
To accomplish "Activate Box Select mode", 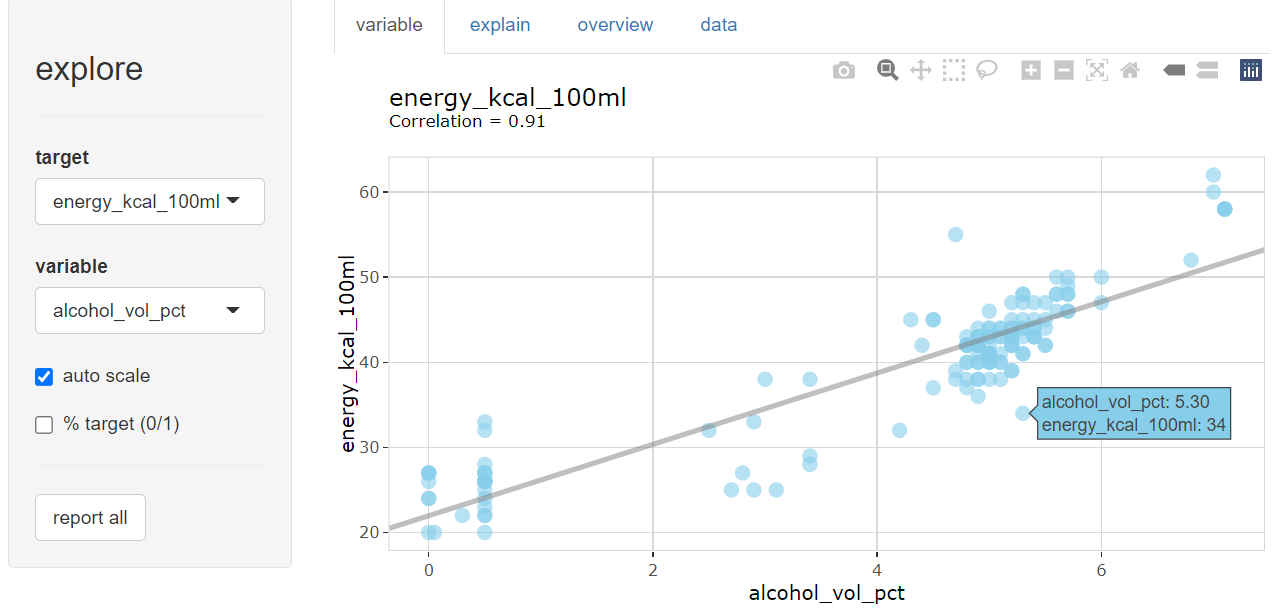I will 953,70.
